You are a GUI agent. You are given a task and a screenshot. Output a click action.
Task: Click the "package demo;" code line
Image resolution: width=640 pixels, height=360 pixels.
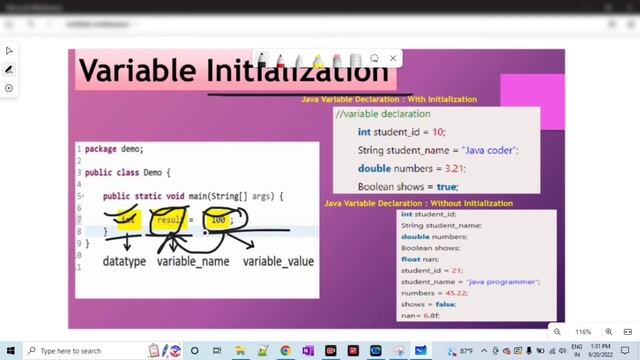tap(114, 149)
